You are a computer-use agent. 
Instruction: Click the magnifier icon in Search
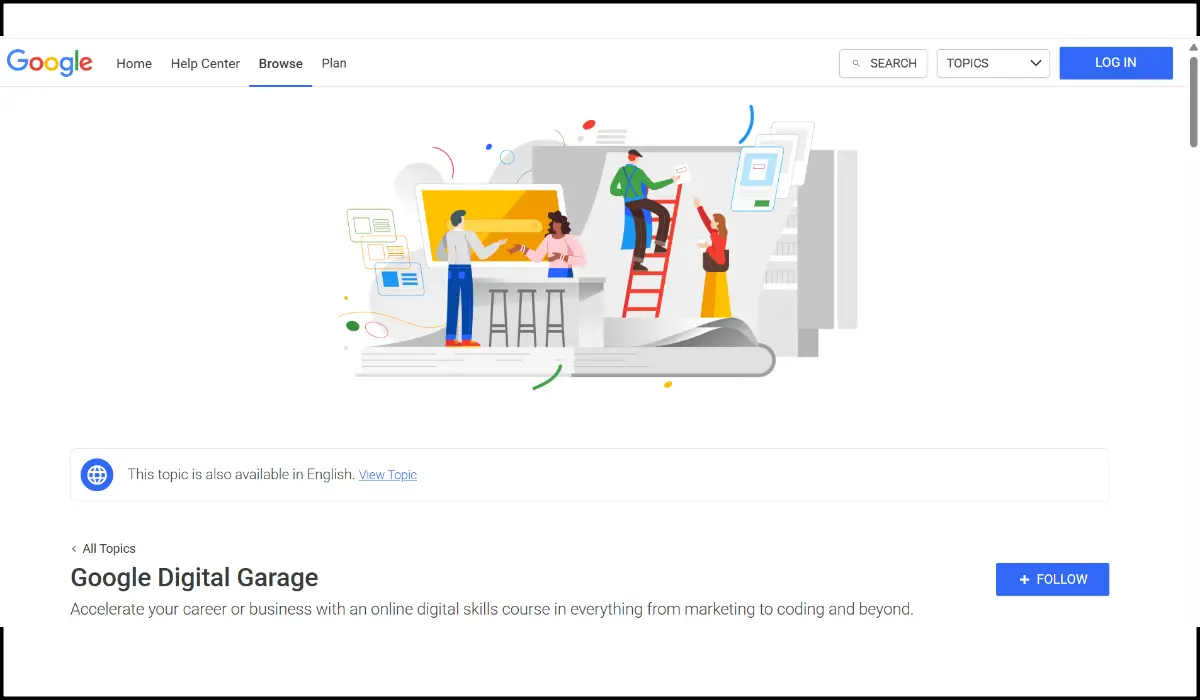coord(856,63)
